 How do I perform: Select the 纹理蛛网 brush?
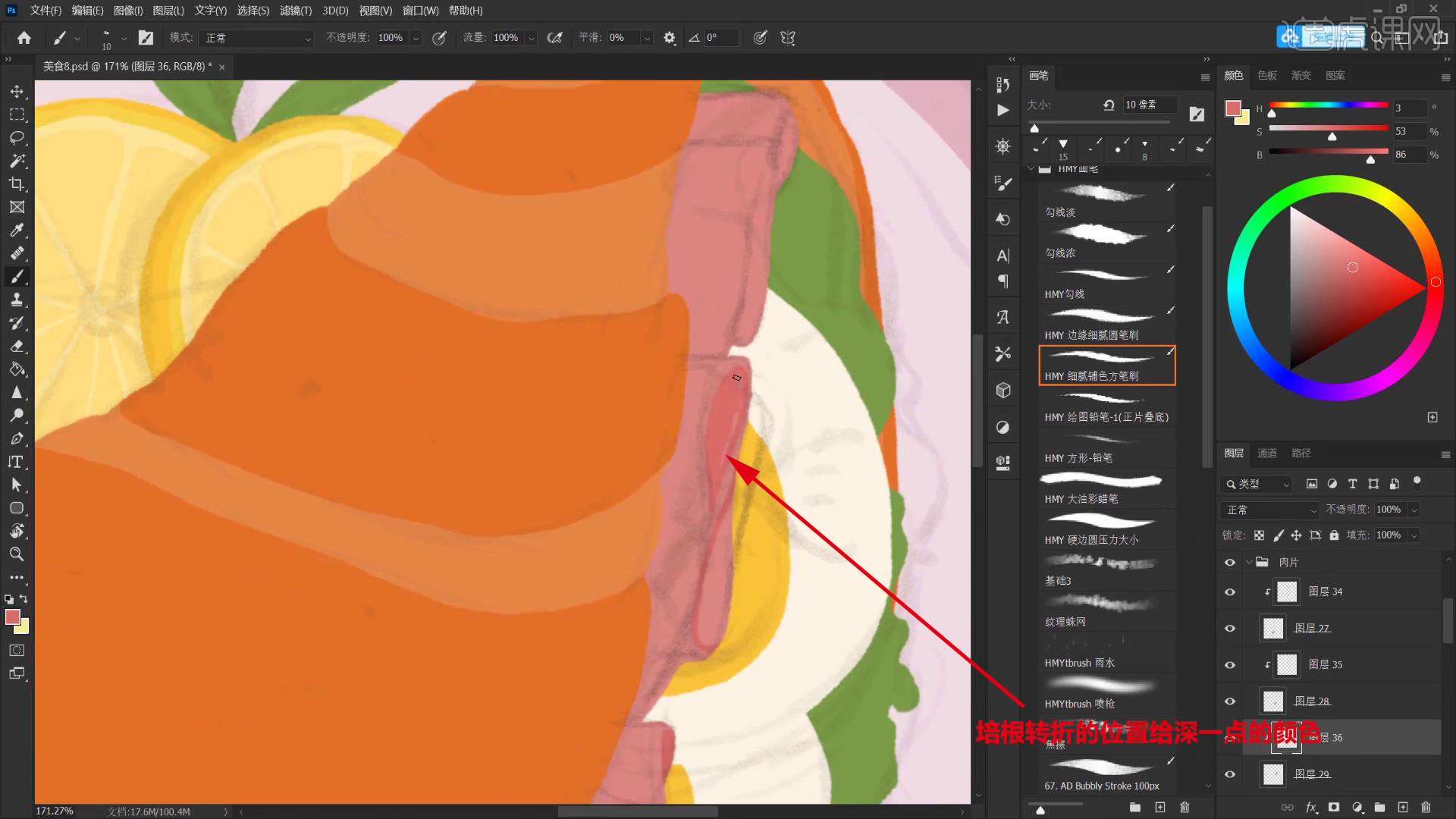click(x=1107, y=611)
